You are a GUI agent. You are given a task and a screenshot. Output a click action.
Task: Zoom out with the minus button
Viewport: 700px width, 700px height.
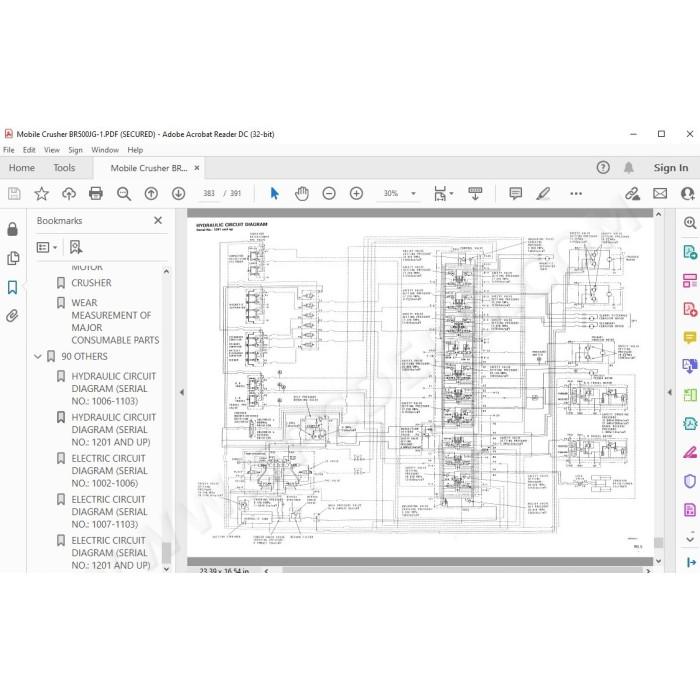329,193
